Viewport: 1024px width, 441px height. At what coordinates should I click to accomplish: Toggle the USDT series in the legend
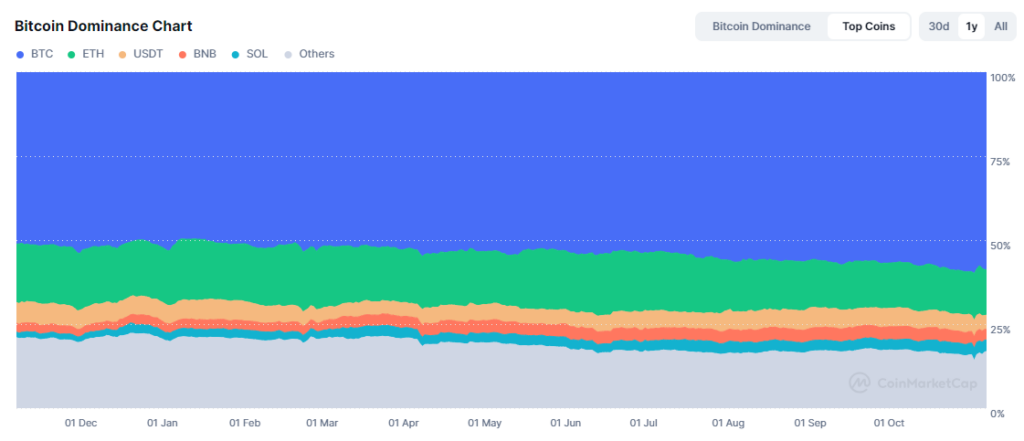[140, 54]
